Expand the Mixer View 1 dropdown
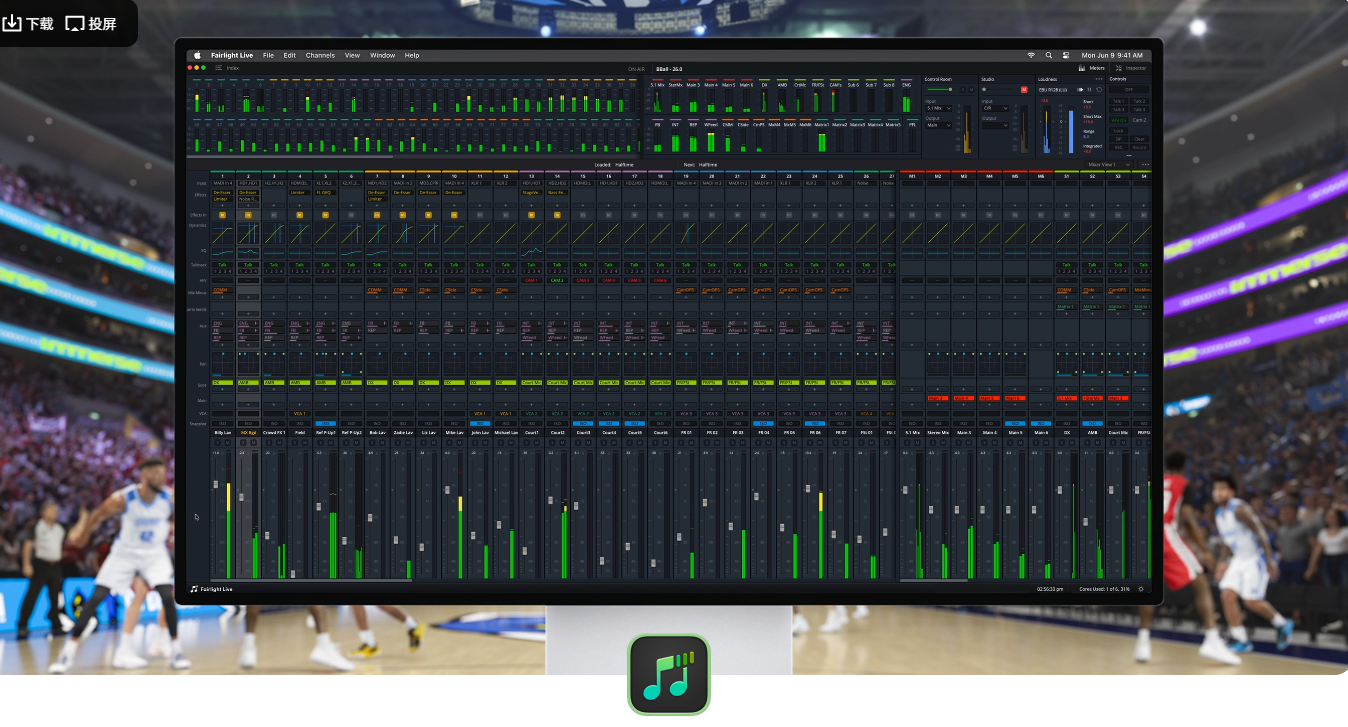Image resolution: width=1348 pixels, height=727 pixels. [1109, 164]
